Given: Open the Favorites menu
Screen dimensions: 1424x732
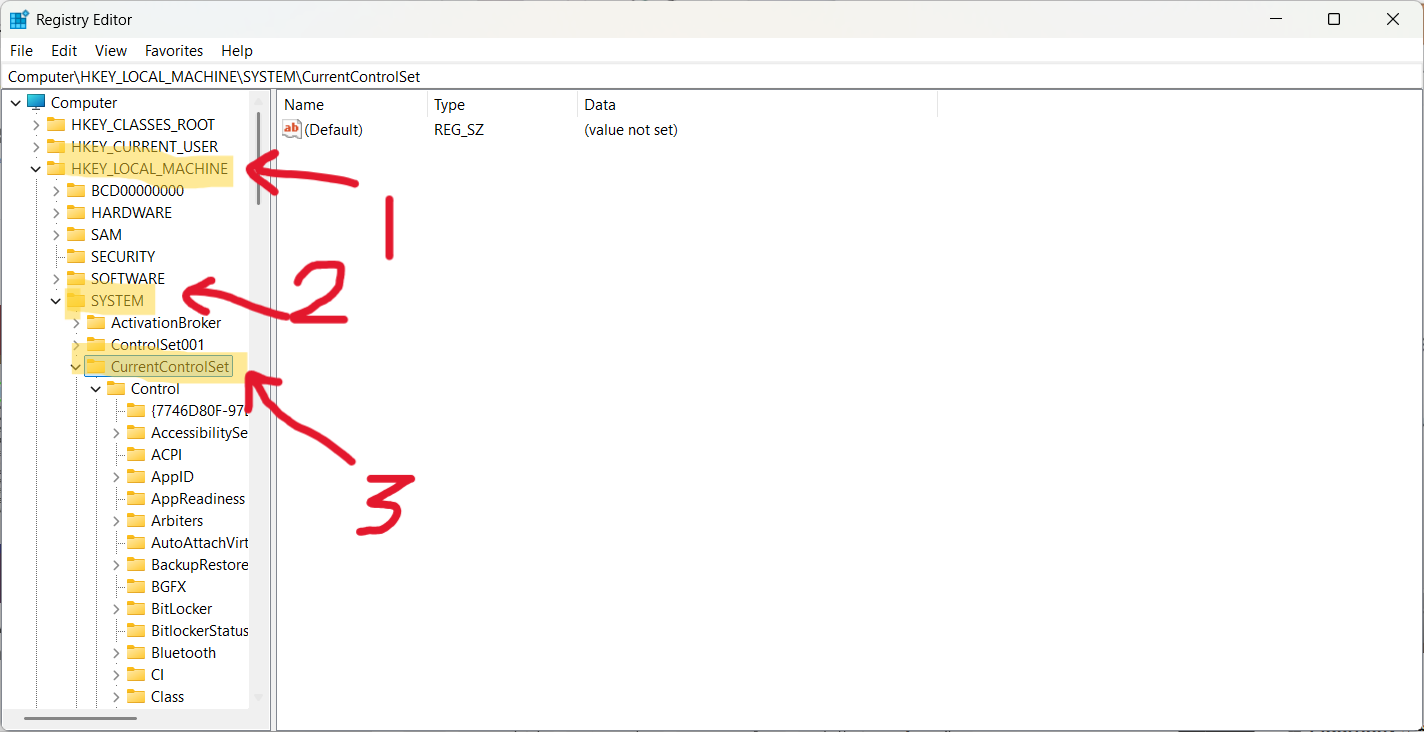Looking at the screenshot, I should (x=174, y=50).
